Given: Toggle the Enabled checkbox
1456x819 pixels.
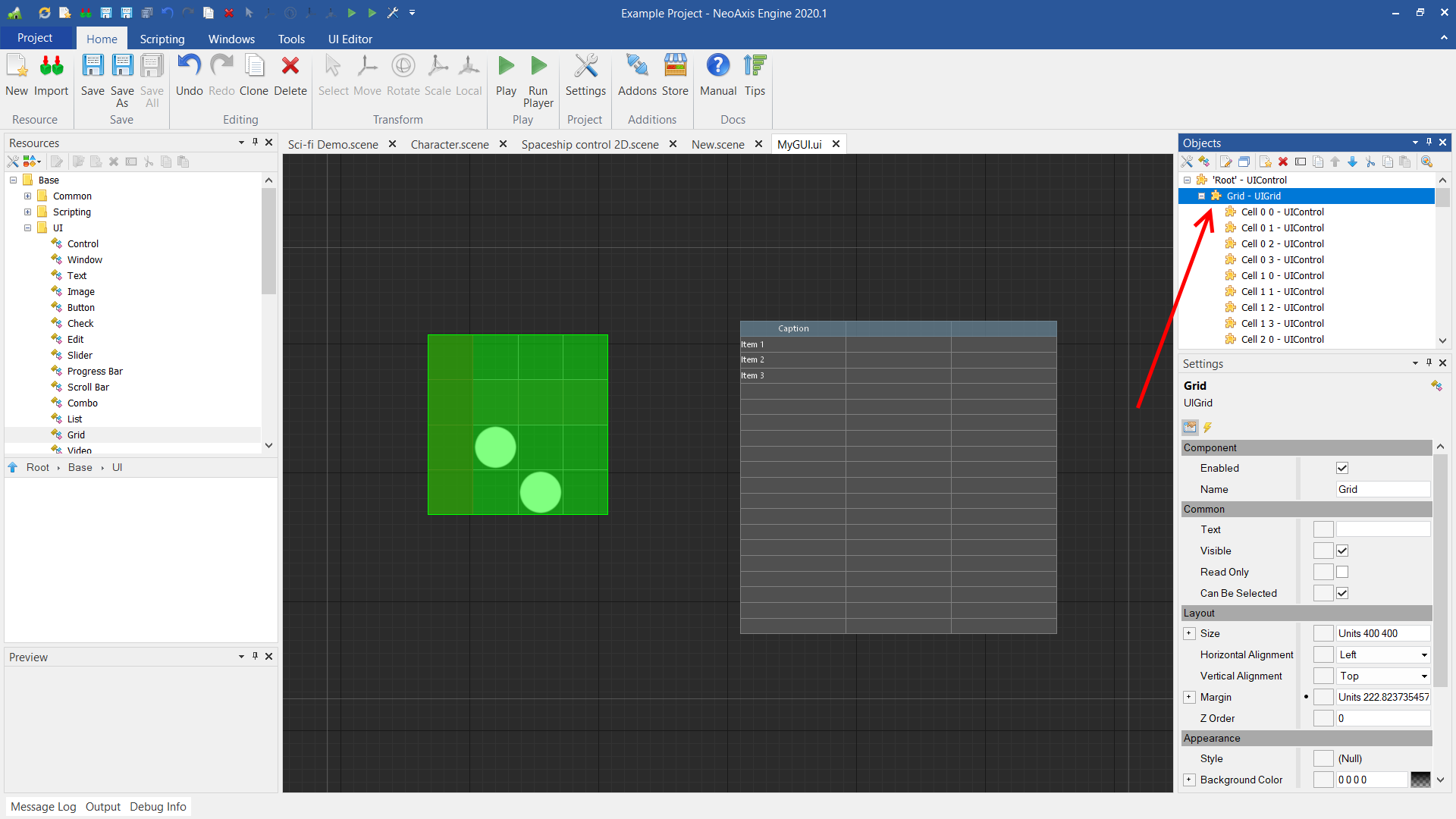Looking at the screenshot, I should 1342,468.
